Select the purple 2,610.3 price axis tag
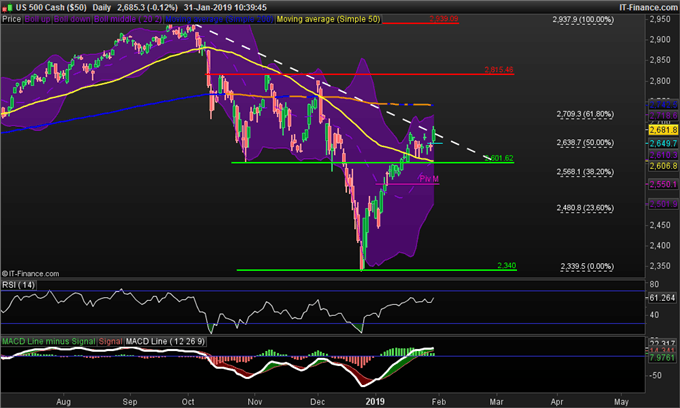Viewport: 680px width, 408px height. pyautogui.click(x=663, y=155)
